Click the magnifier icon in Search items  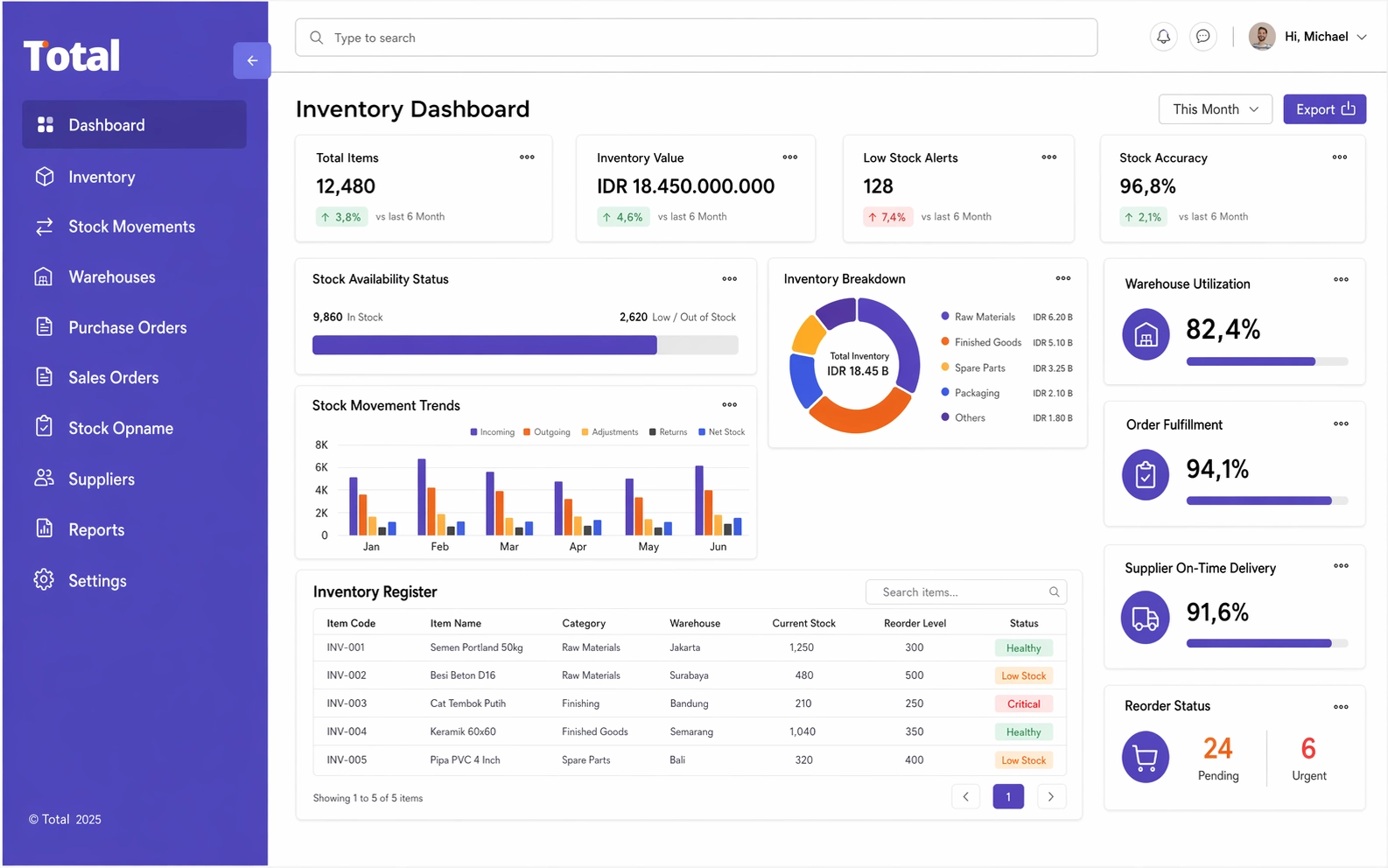tap(1055, 592)
